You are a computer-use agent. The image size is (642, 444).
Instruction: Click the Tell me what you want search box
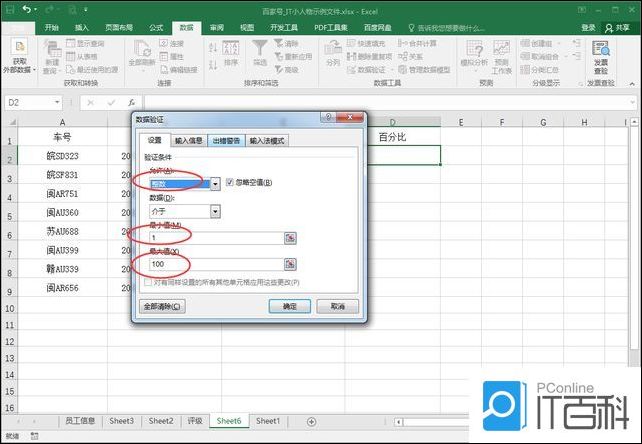[447, 28]
